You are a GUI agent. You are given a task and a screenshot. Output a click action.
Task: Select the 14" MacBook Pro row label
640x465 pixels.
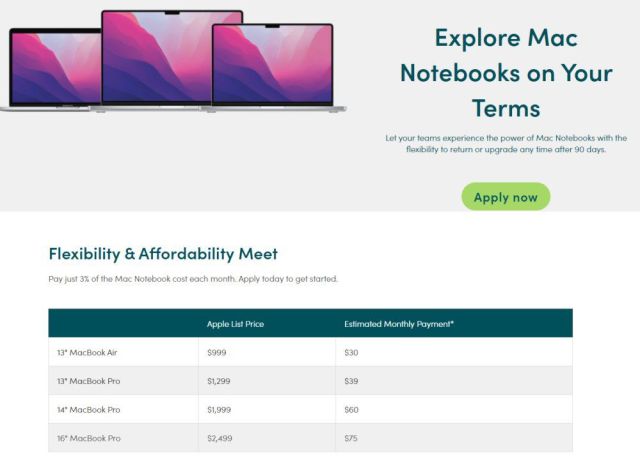coord(89,409)
